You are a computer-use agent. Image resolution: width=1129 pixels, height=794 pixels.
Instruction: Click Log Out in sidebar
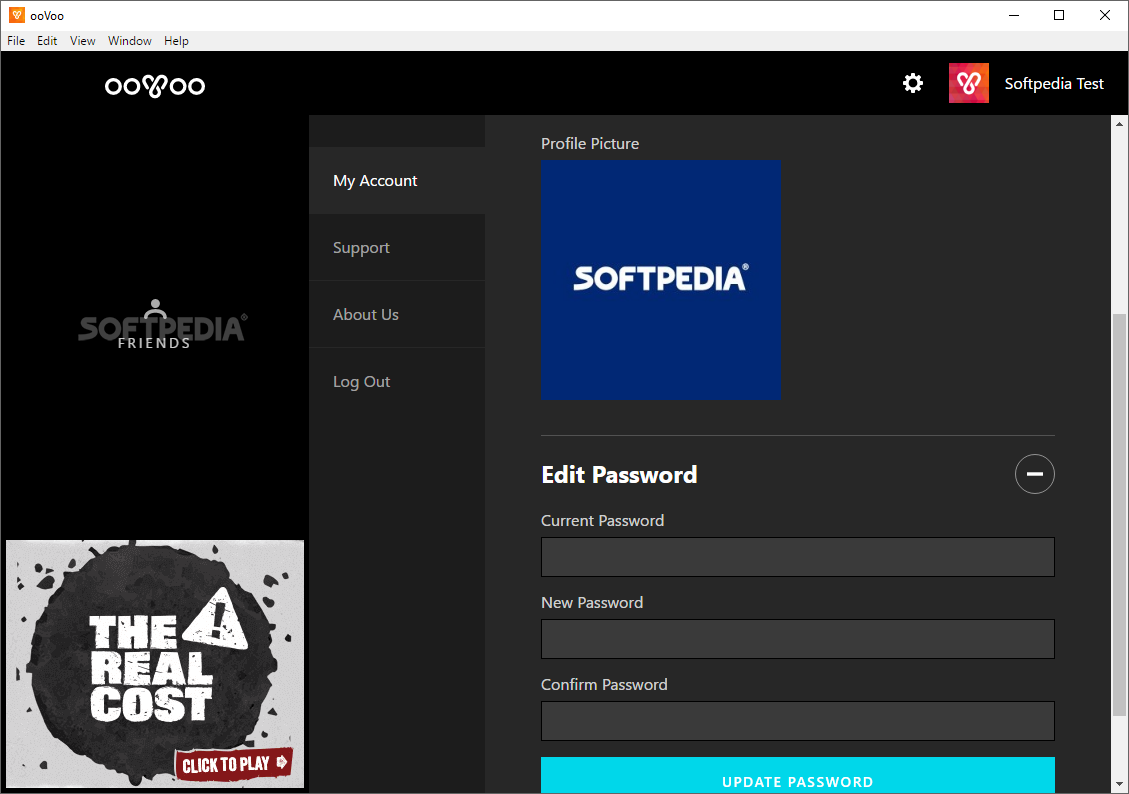(x=397, y=382)
